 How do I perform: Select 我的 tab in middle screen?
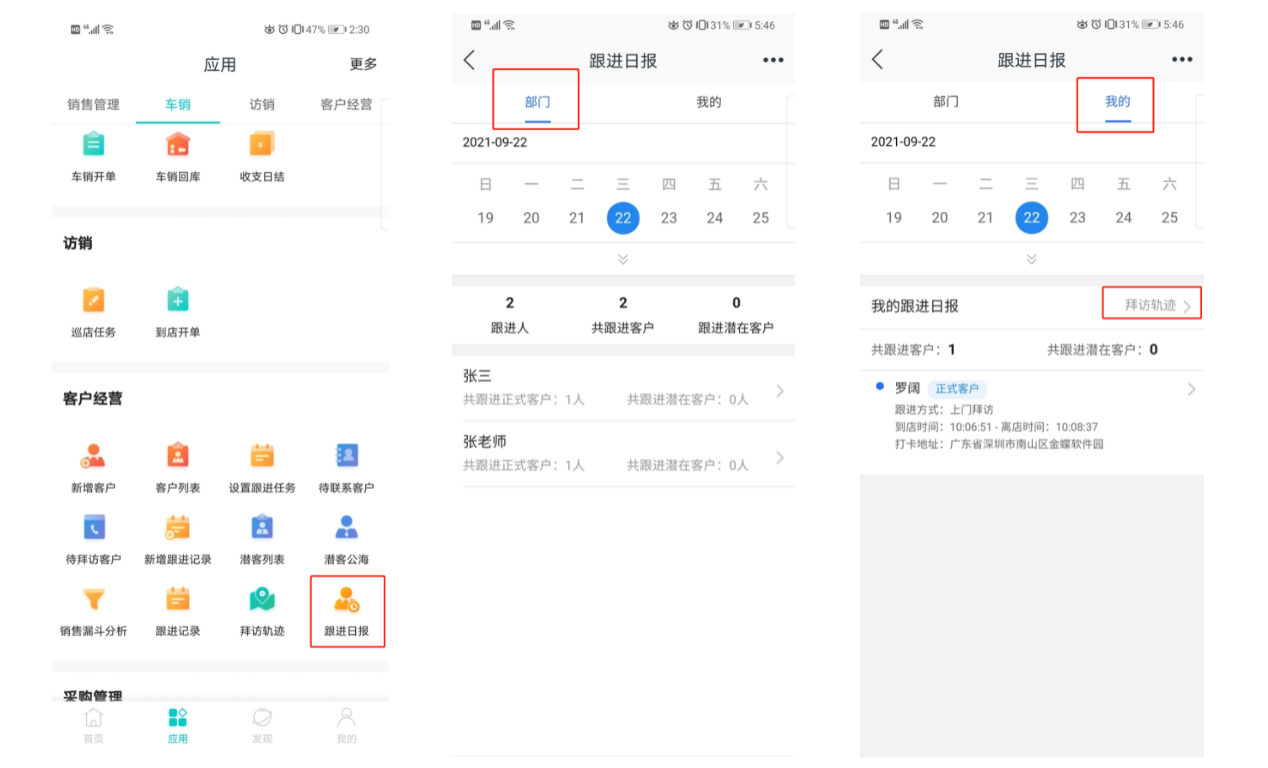tap(709, 102)
